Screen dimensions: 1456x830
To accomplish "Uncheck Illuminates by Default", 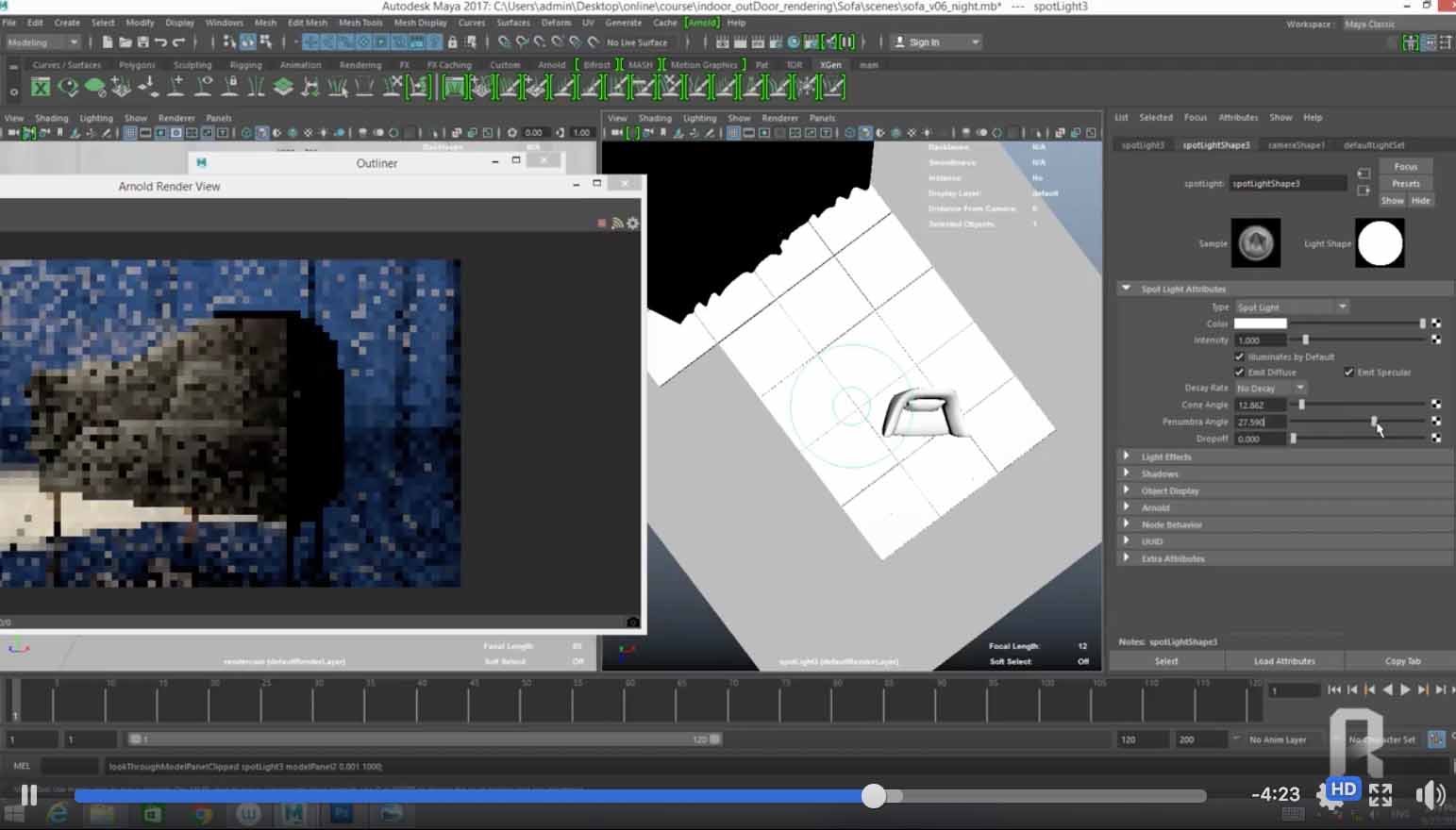I will (x=1239, y=357).
